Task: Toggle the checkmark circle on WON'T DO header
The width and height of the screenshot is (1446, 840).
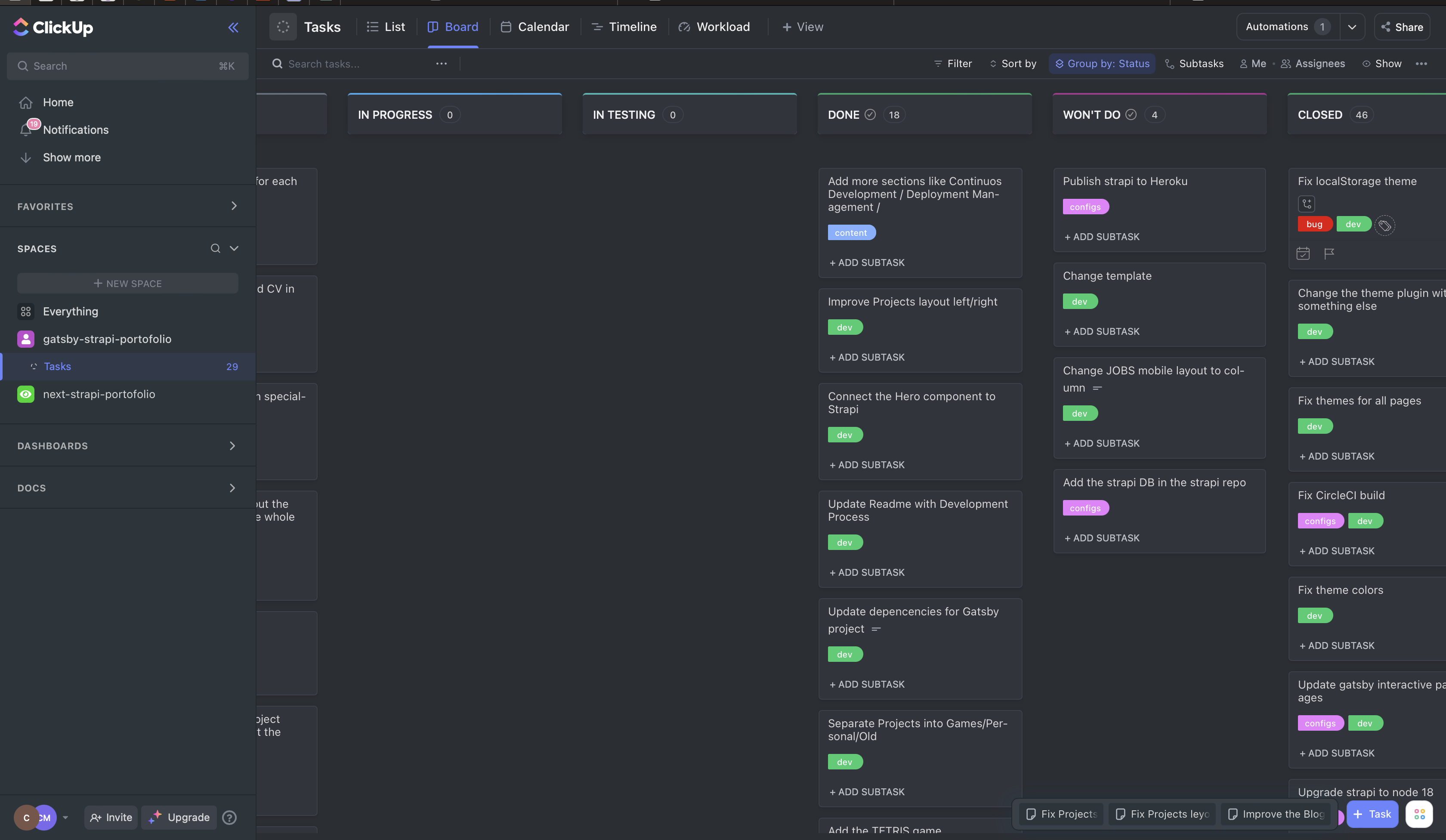Action: [x=1131, y=115]
